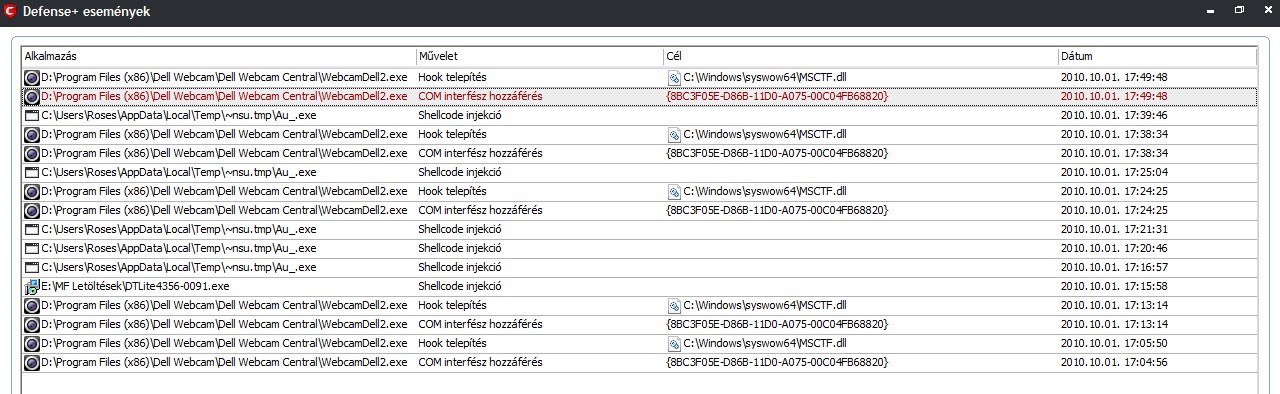Image resolution: width=1280 pixels, height=394 pixels.
Task: Click webcam icon of COM interfész row at 17:38:34
Action: [x=32, y=153]
